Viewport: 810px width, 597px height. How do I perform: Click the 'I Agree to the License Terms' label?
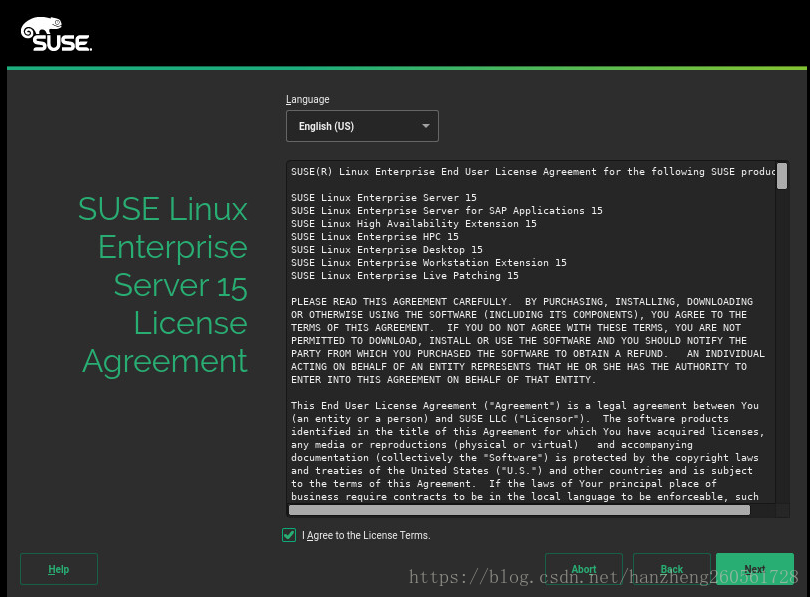tap(366, 536)
